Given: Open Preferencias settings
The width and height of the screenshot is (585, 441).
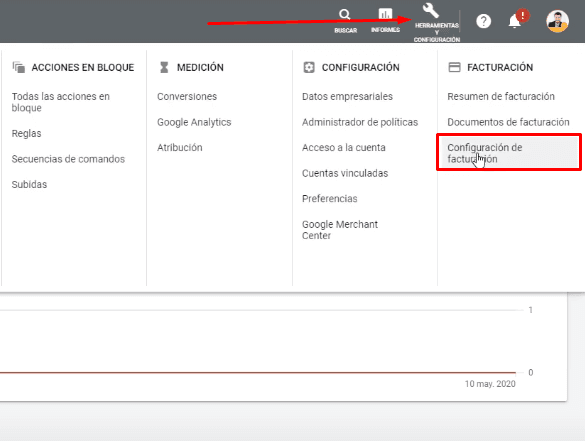Looking at the screenshot, I should click(330, 198).
